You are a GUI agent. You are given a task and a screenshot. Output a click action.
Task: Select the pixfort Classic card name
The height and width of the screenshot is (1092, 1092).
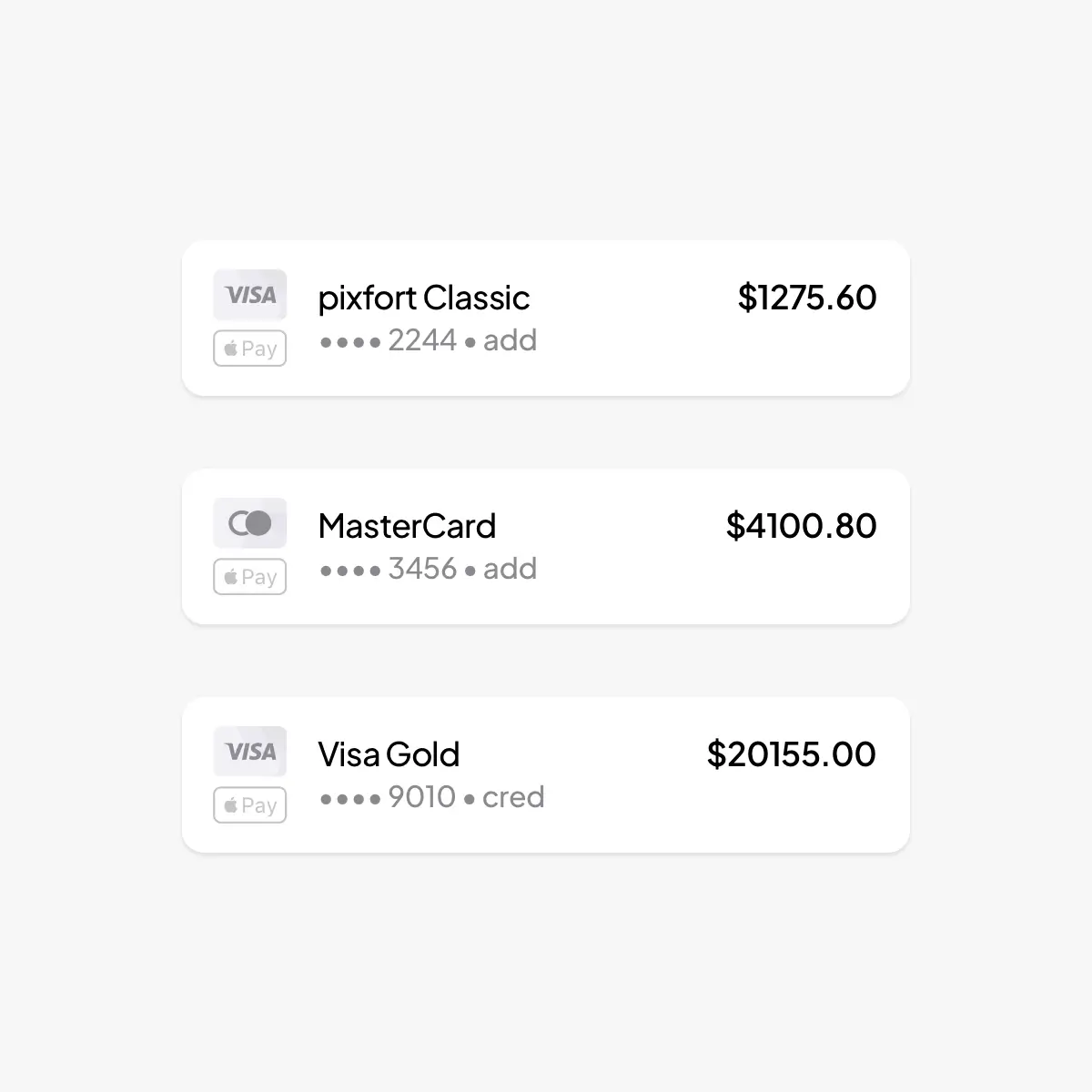(423, 298)
